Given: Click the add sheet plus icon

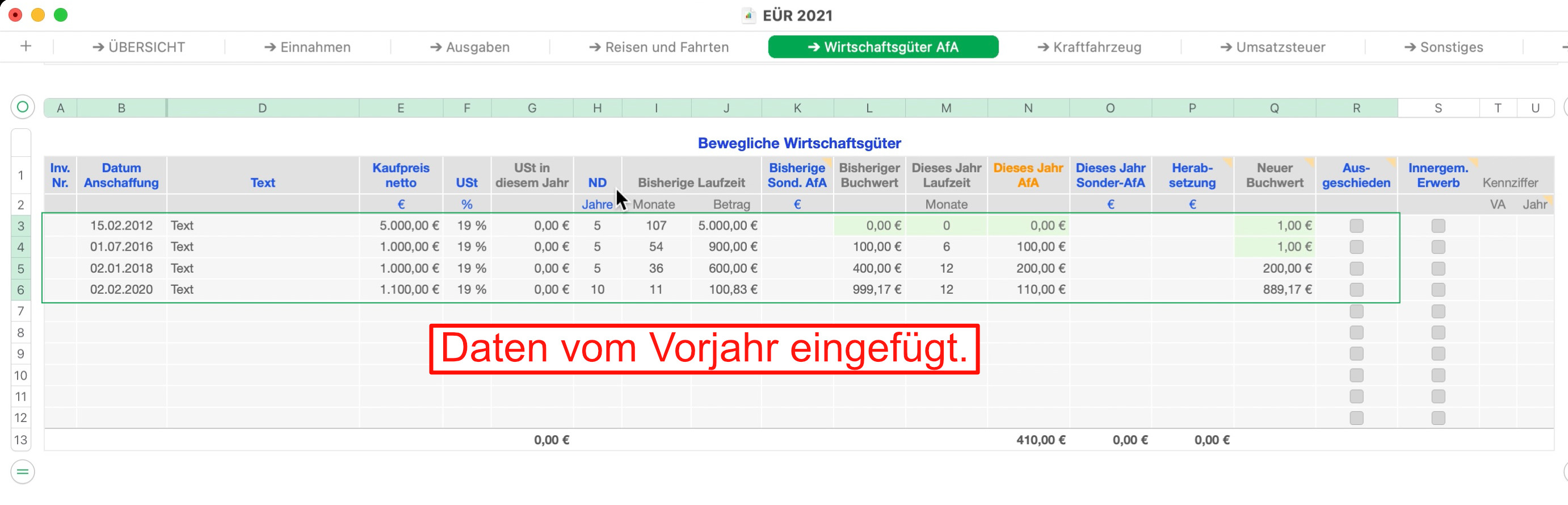Looking at the screenshot, I should pos(26,47).
